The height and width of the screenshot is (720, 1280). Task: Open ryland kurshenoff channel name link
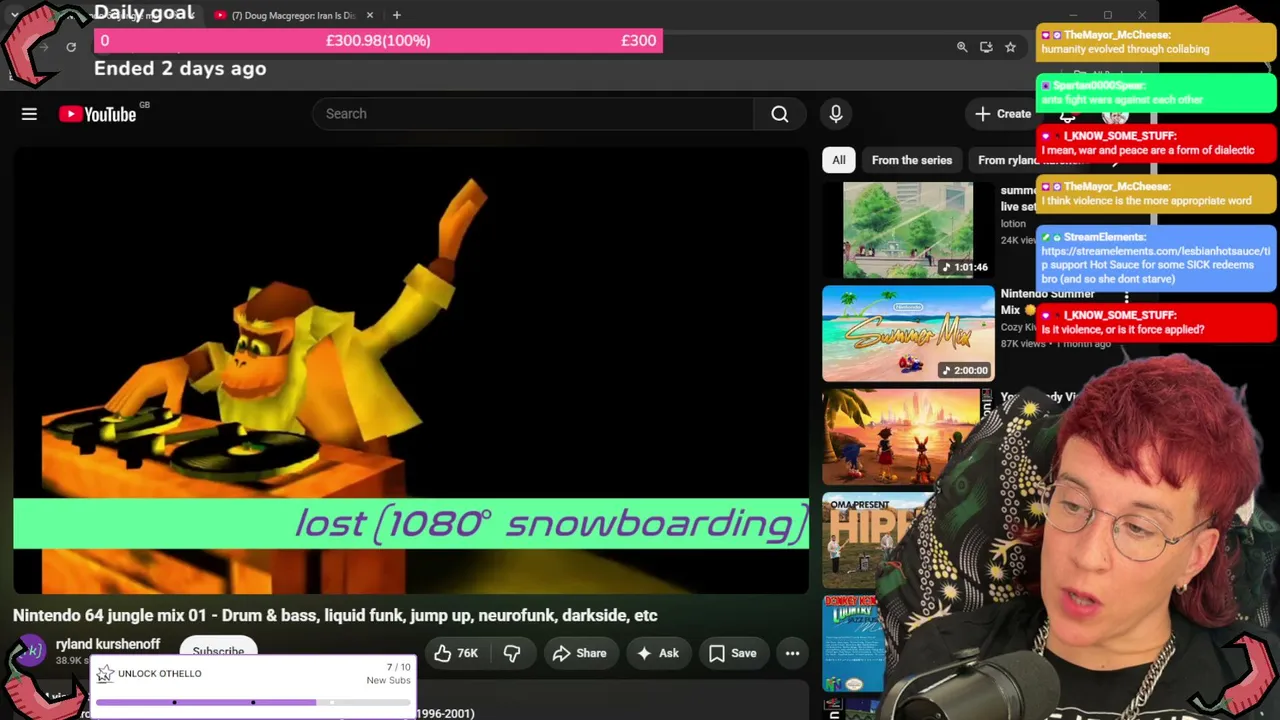(108, 644)
